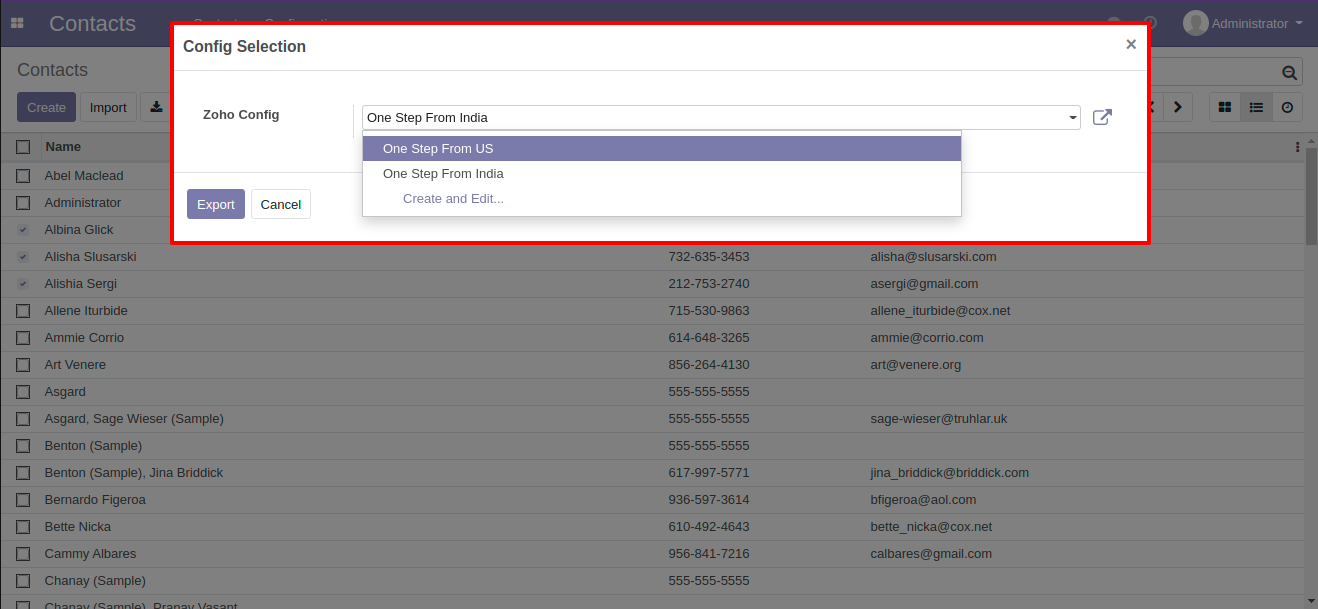Image resolution: width=1318 pixels, height=609 pixels.
Task: Open the Zoho Config external link icon
Action: 1102,117
